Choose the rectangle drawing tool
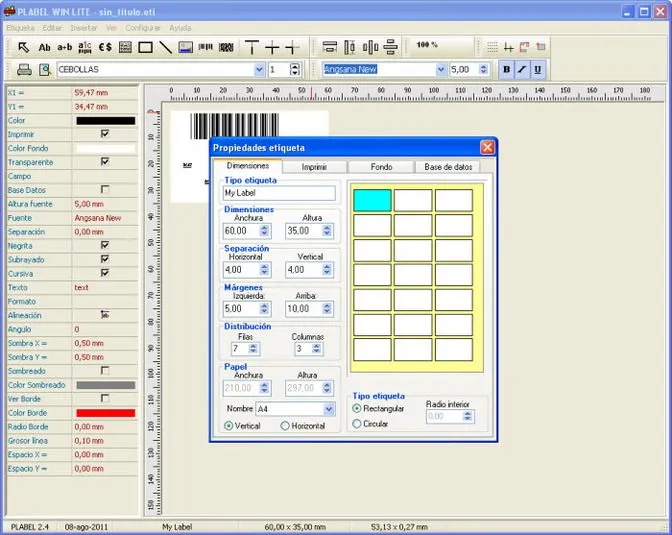672x535 pixels. (x=145, y=47)
